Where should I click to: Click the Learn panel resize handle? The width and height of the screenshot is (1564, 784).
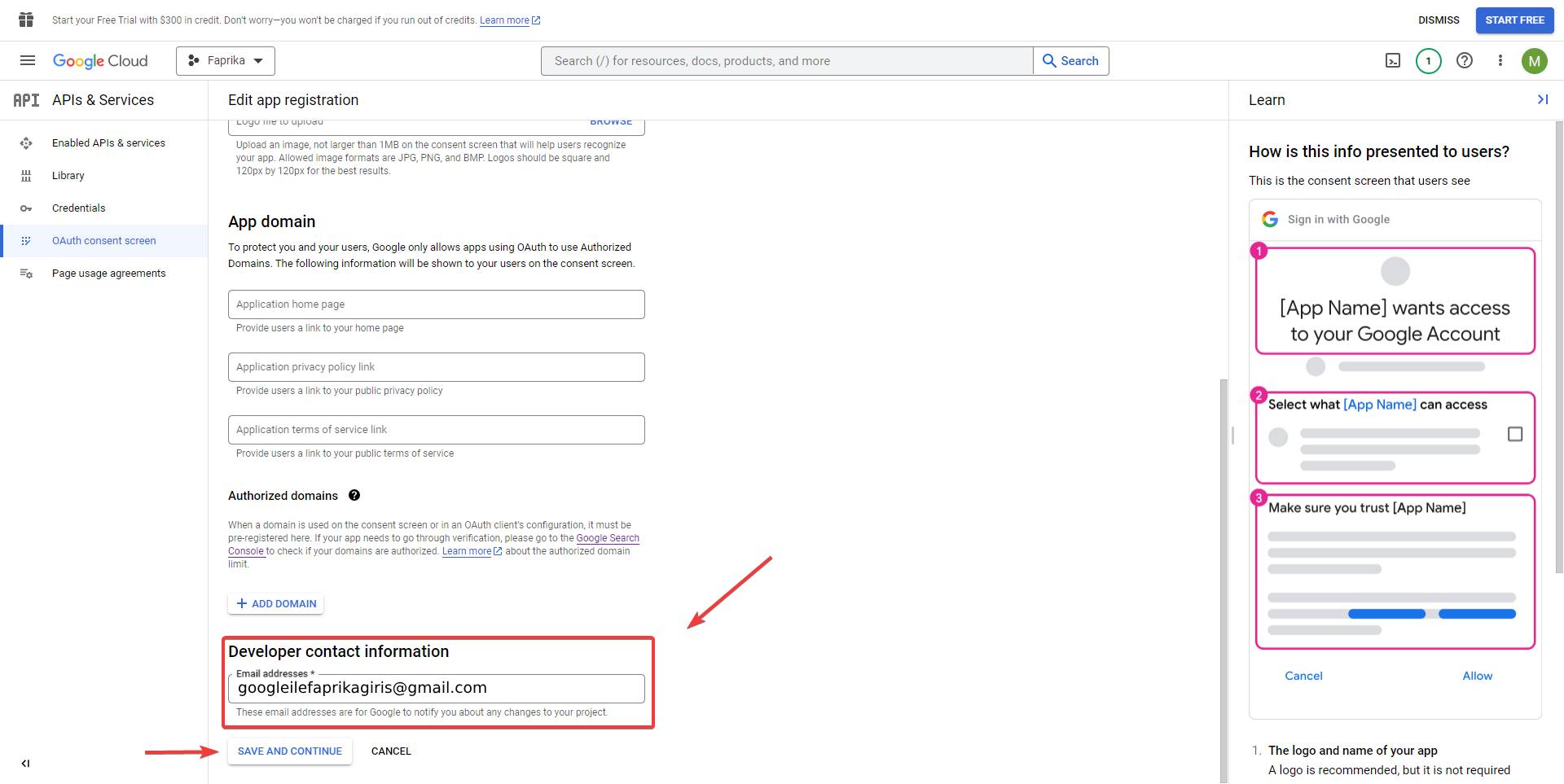click(x=1232, y=436)
